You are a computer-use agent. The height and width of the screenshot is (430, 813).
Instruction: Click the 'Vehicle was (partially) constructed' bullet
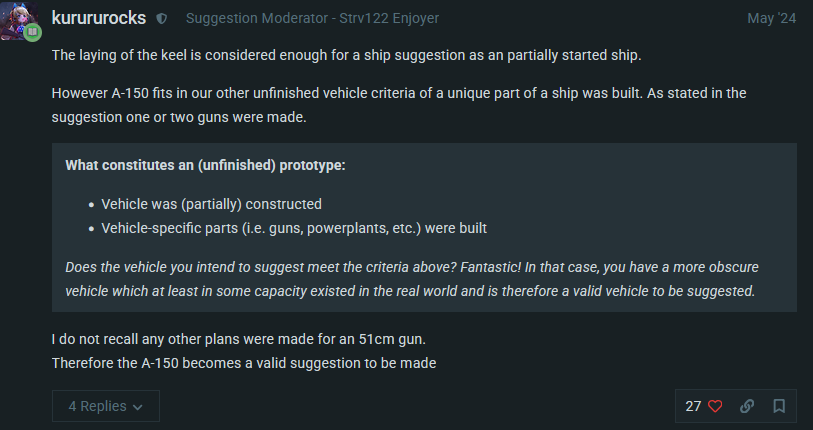211,204
